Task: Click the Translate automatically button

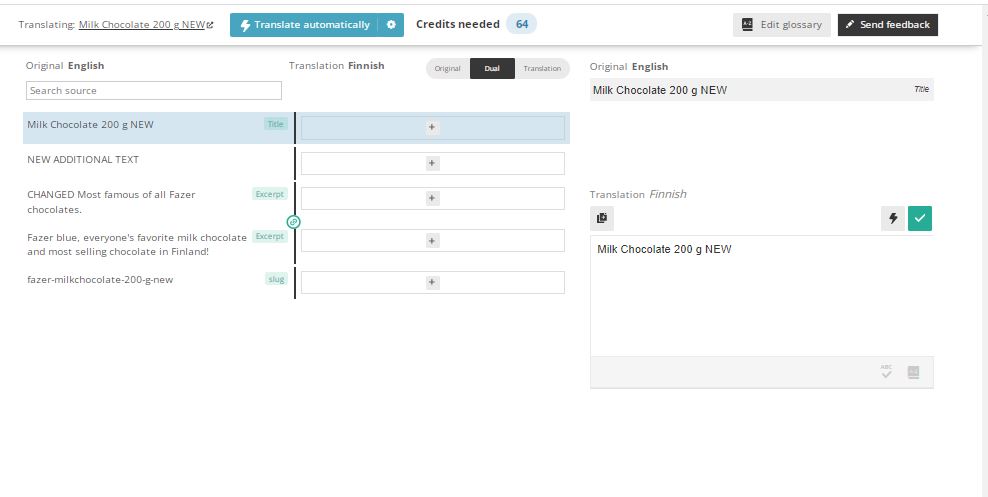Action: pyautogui.click(x=305, y=25)
